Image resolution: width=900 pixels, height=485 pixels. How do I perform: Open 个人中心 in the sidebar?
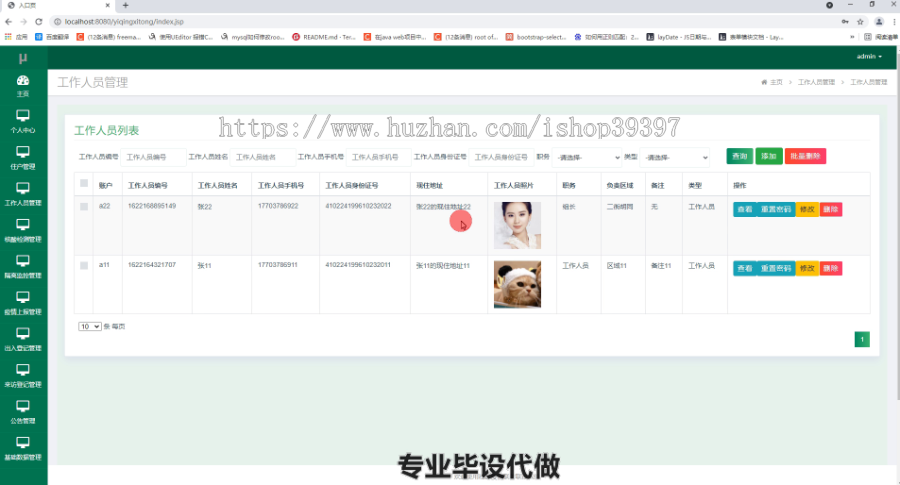(x=23, y=122)
